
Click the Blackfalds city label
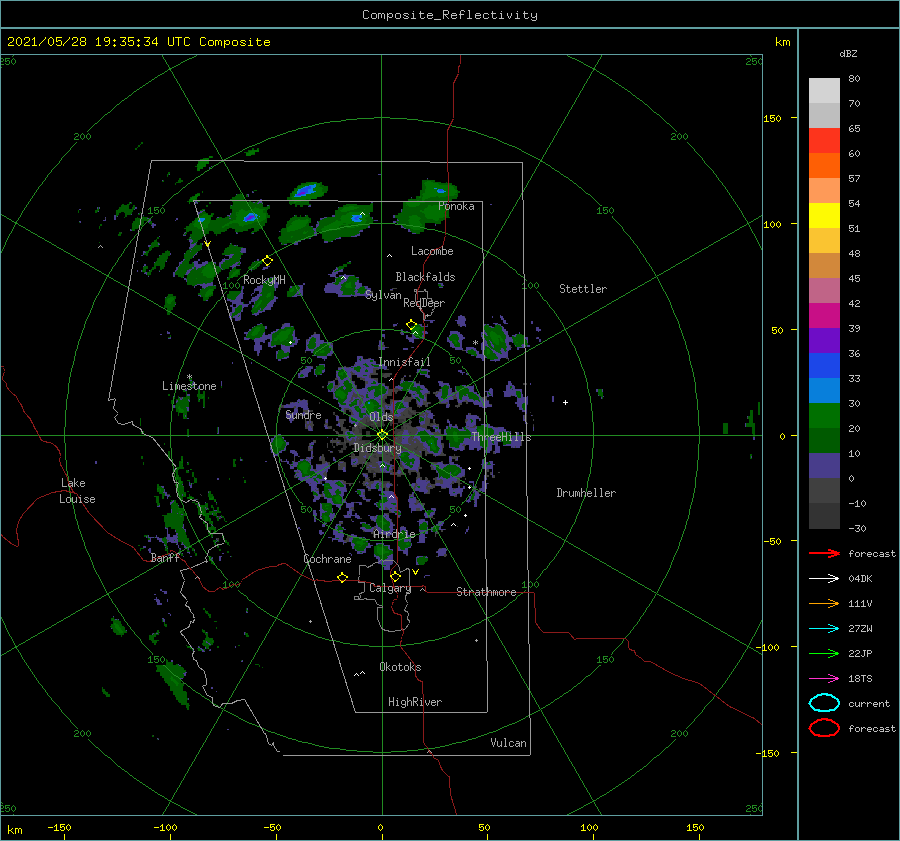425,277
